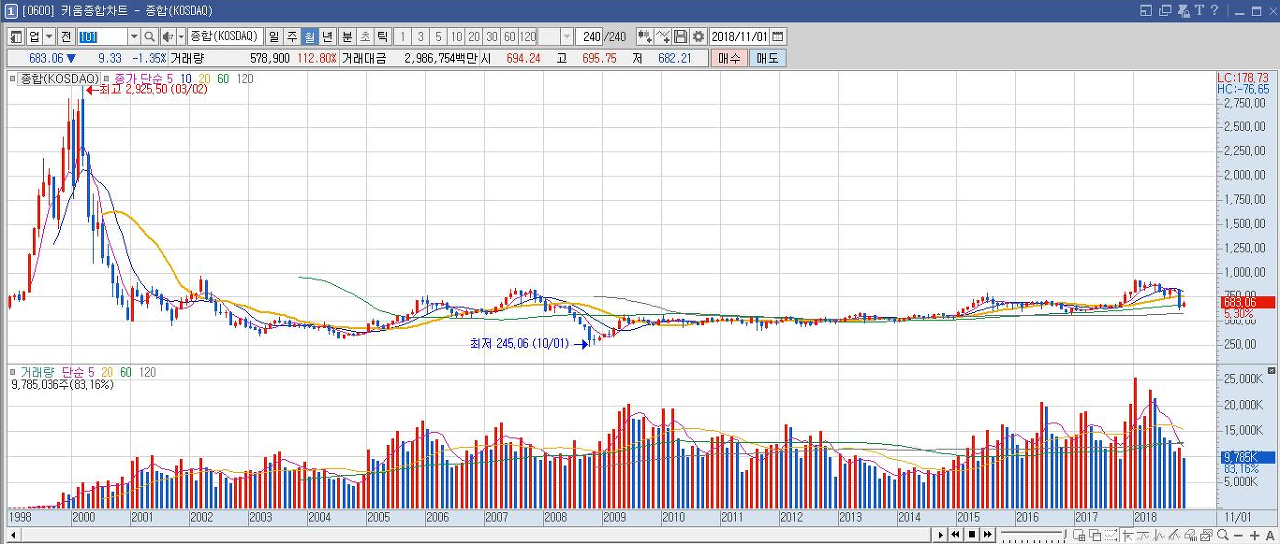This screenshot has height=544, width=1280.
Task: Click the speaker sound icon
Action: [x=168, y=37]
